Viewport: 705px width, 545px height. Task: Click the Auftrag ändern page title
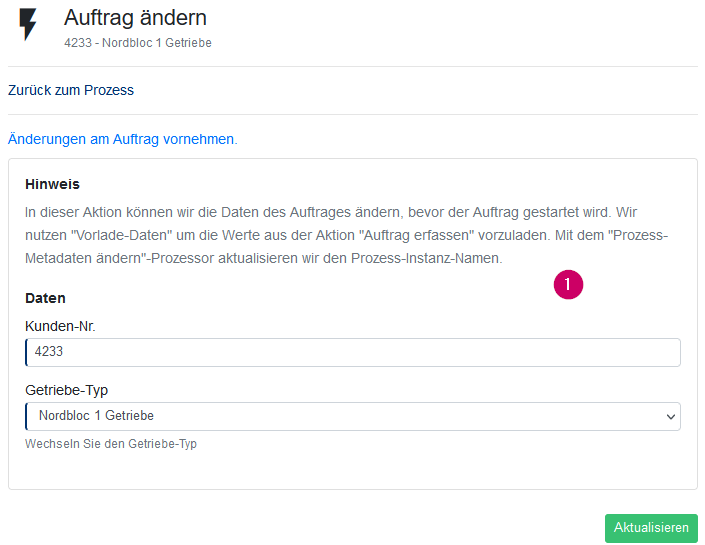tap(135, 18)
